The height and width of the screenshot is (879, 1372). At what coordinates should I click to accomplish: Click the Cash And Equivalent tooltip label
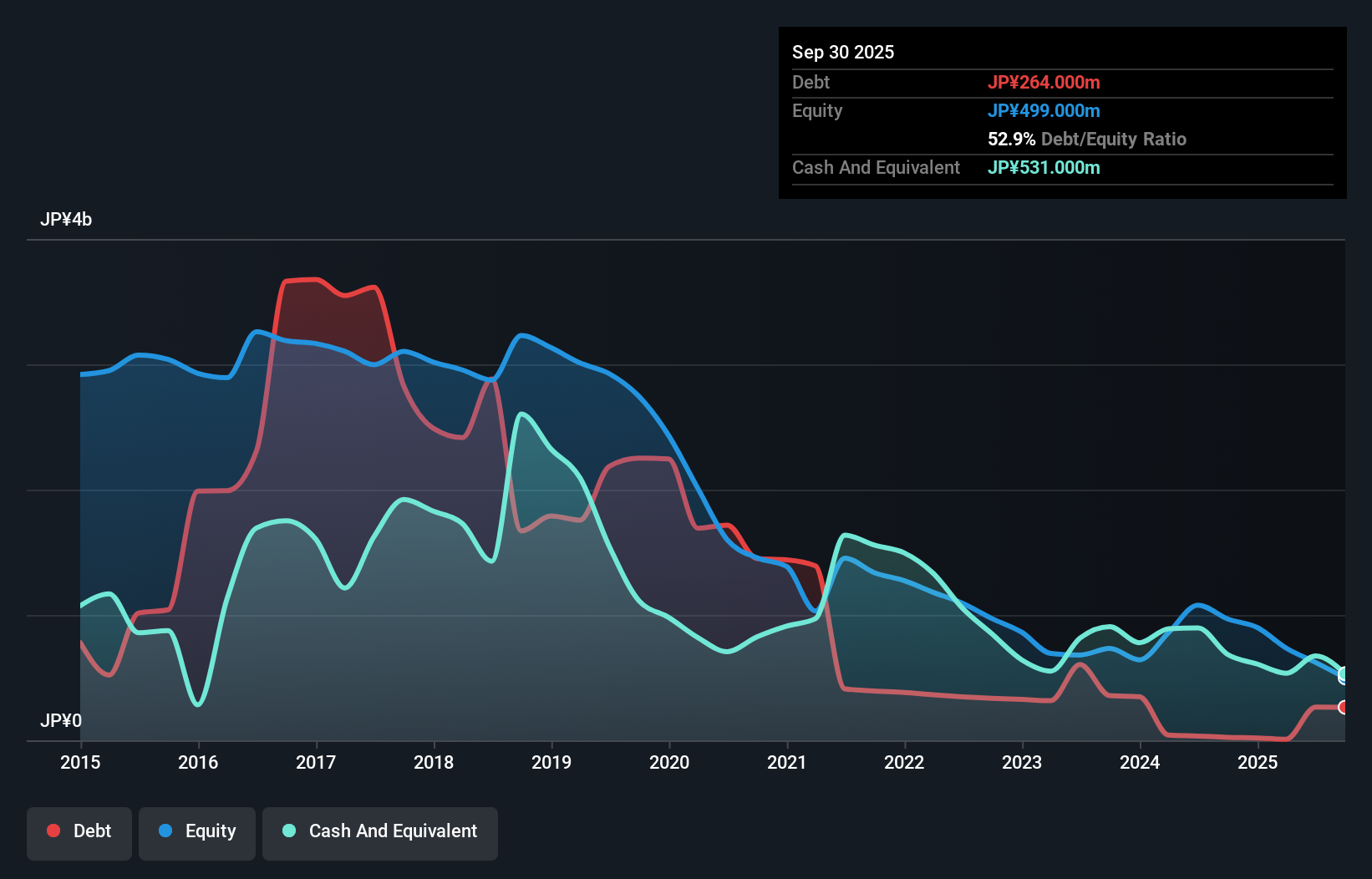coord(876,167)
